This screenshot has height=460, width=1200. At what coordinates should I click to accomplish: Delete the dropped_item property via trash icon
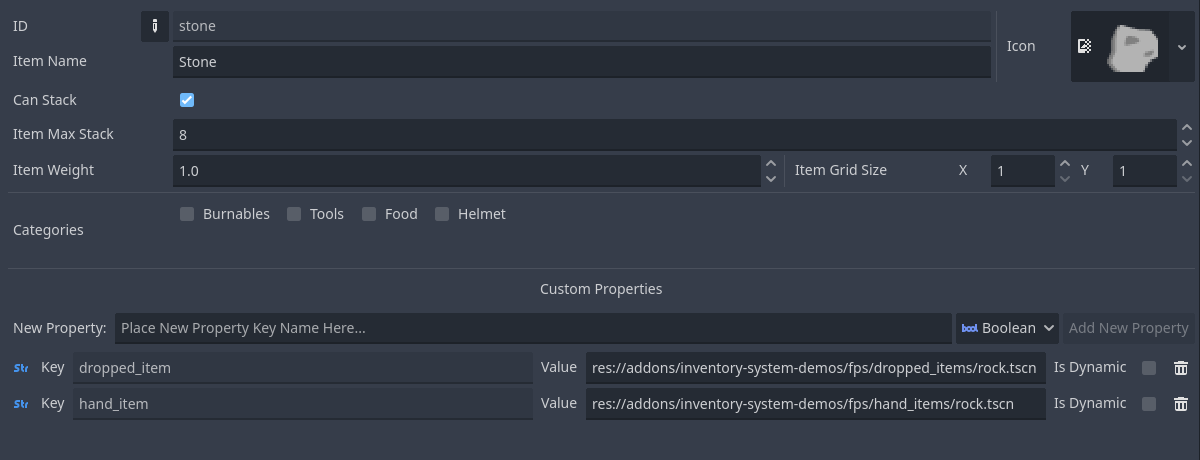click(x=1181, y=368)
